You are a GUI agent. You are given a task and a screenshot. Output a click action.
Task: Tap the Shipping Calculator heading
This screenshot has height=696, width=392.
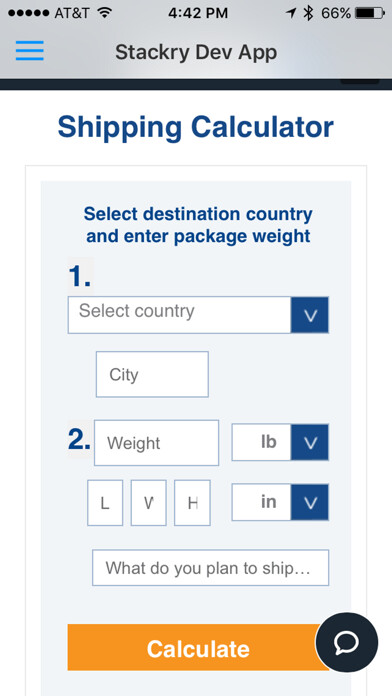196,127
